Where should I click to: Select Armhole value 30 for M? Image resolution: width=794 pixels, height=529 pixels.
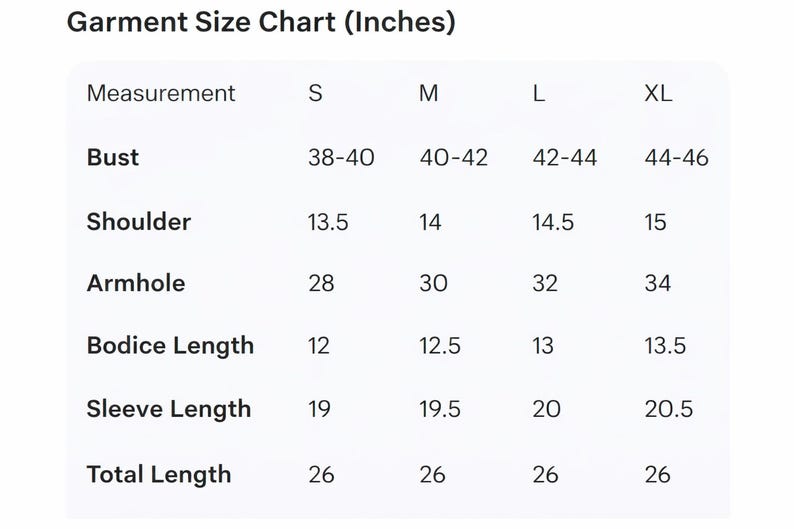click(x=433, y=283)
